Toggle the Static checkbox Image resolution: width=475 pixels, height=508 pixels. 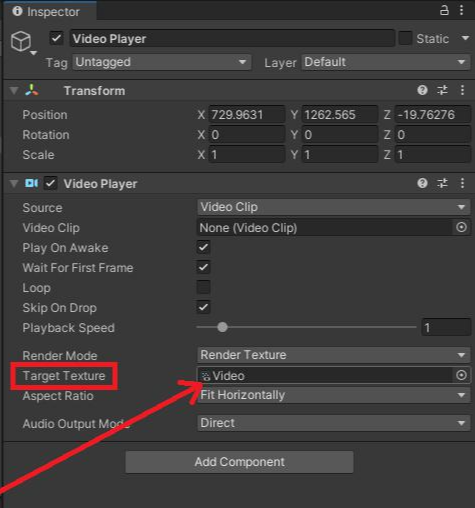coord(405,38)
